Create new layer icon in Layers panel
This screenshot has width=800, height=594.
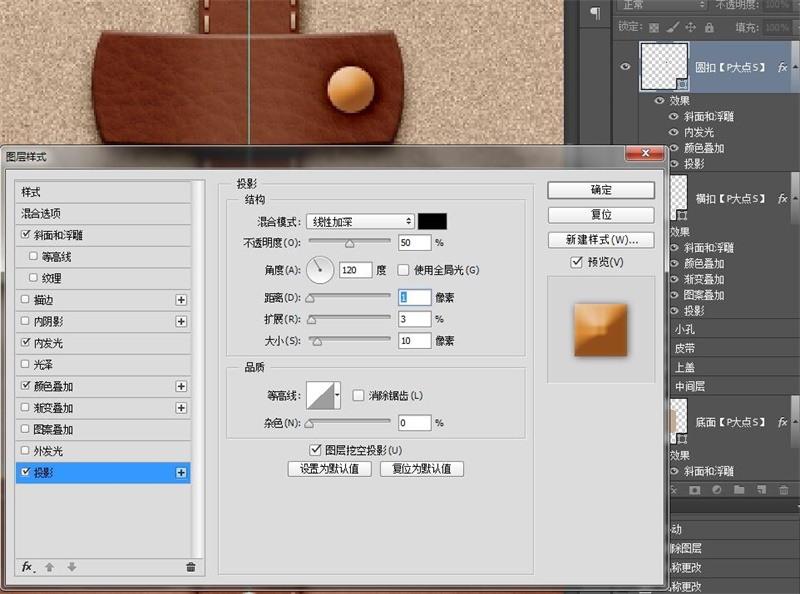point(761,490)
